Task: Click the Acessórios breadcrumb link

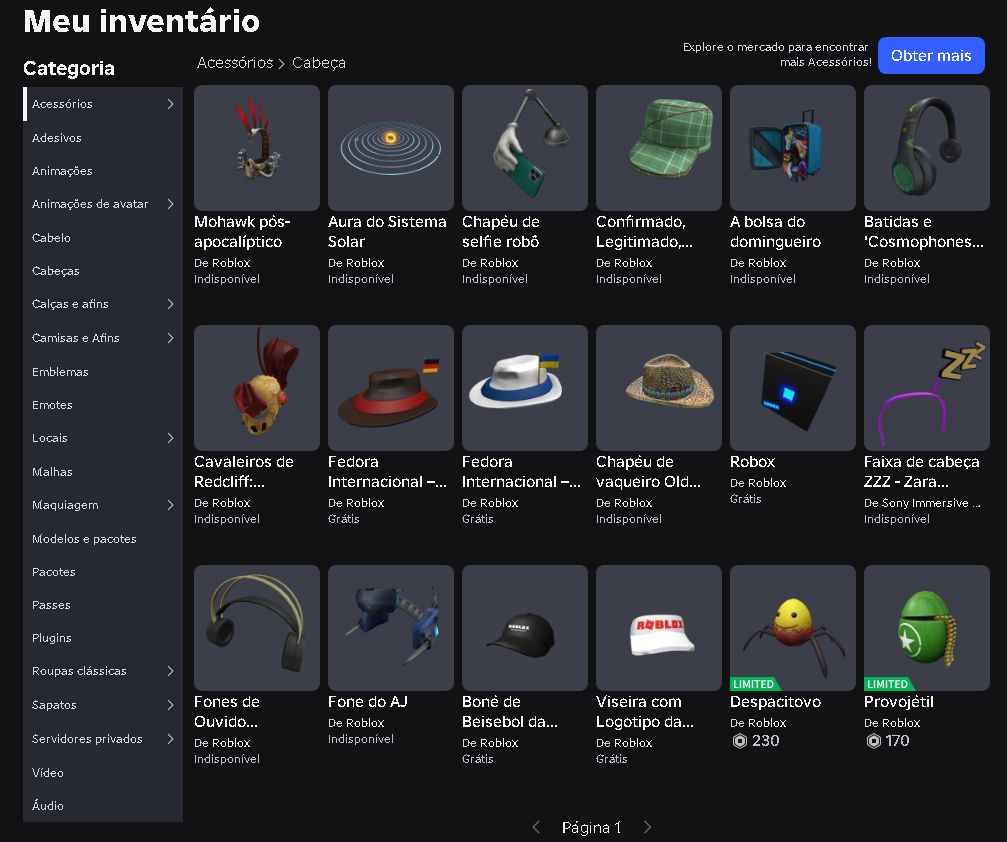Action: 235,63
